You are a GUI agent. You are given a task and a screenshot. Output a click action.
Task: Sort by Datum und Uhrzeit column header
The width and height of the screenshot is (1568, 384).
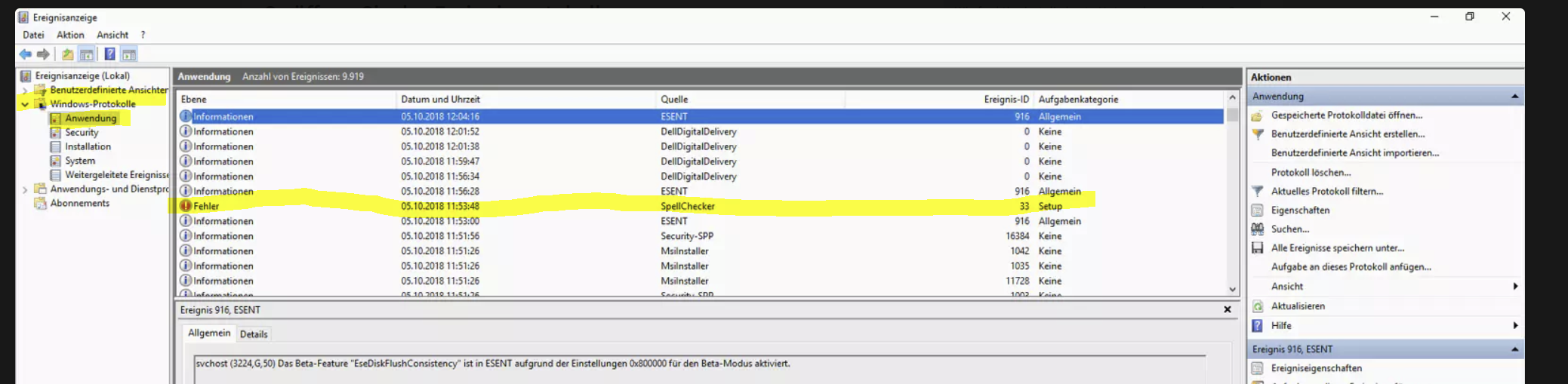(x=525, y=99)
